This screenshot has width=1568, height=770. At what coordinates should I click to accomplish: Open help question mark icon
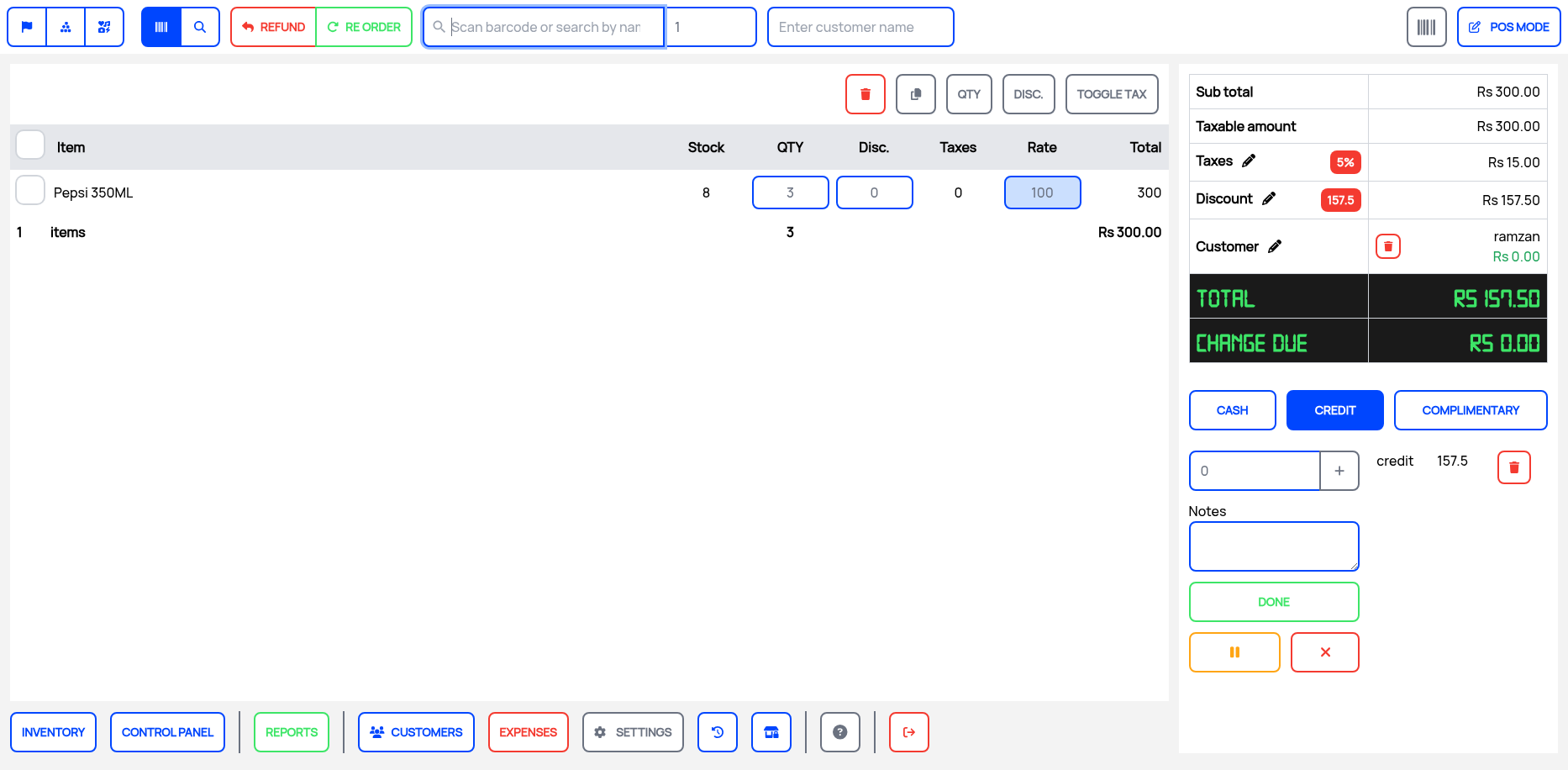840,732
